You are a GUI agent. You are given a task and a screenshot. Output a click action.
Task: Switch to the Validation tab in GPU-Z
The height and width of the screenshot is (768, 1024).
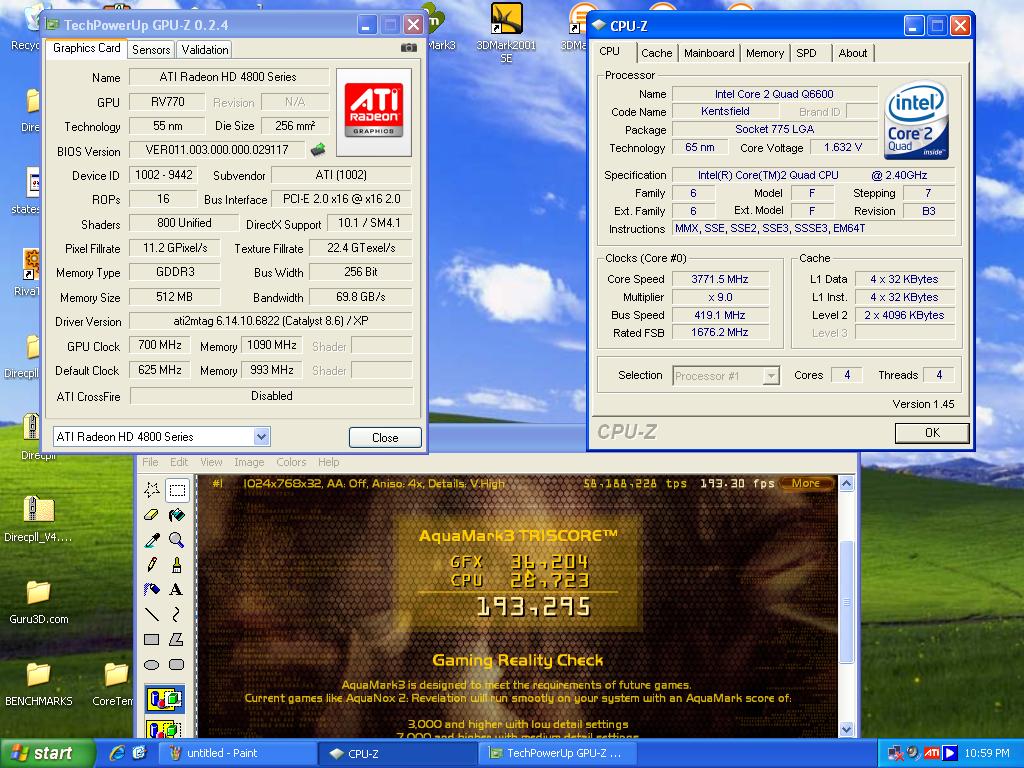pos(205,50)
